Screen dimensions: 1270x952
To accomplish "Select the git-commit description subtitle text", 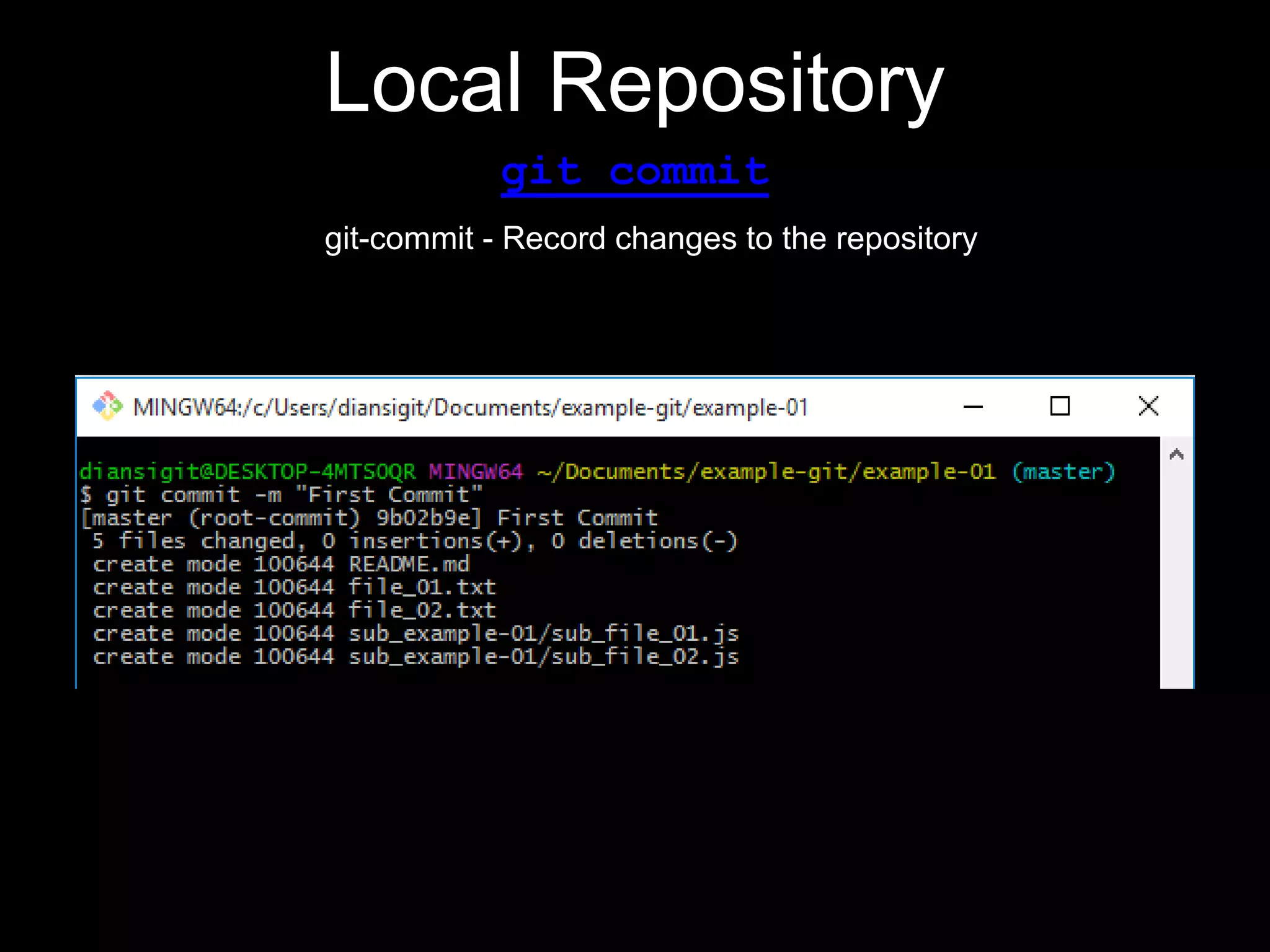I will click(651, 239).
